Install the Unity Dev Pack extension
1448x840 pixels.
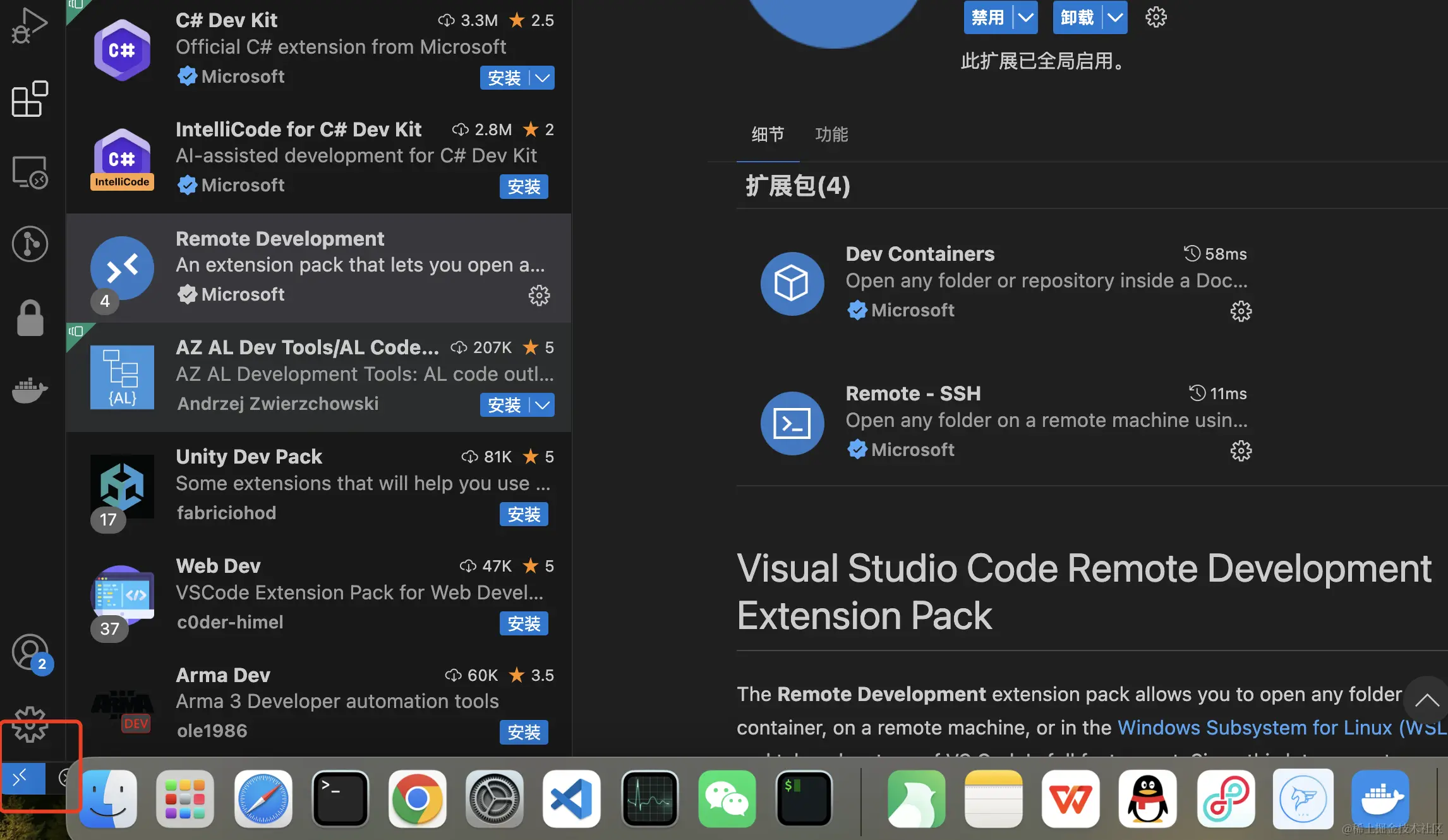(524, 515)
